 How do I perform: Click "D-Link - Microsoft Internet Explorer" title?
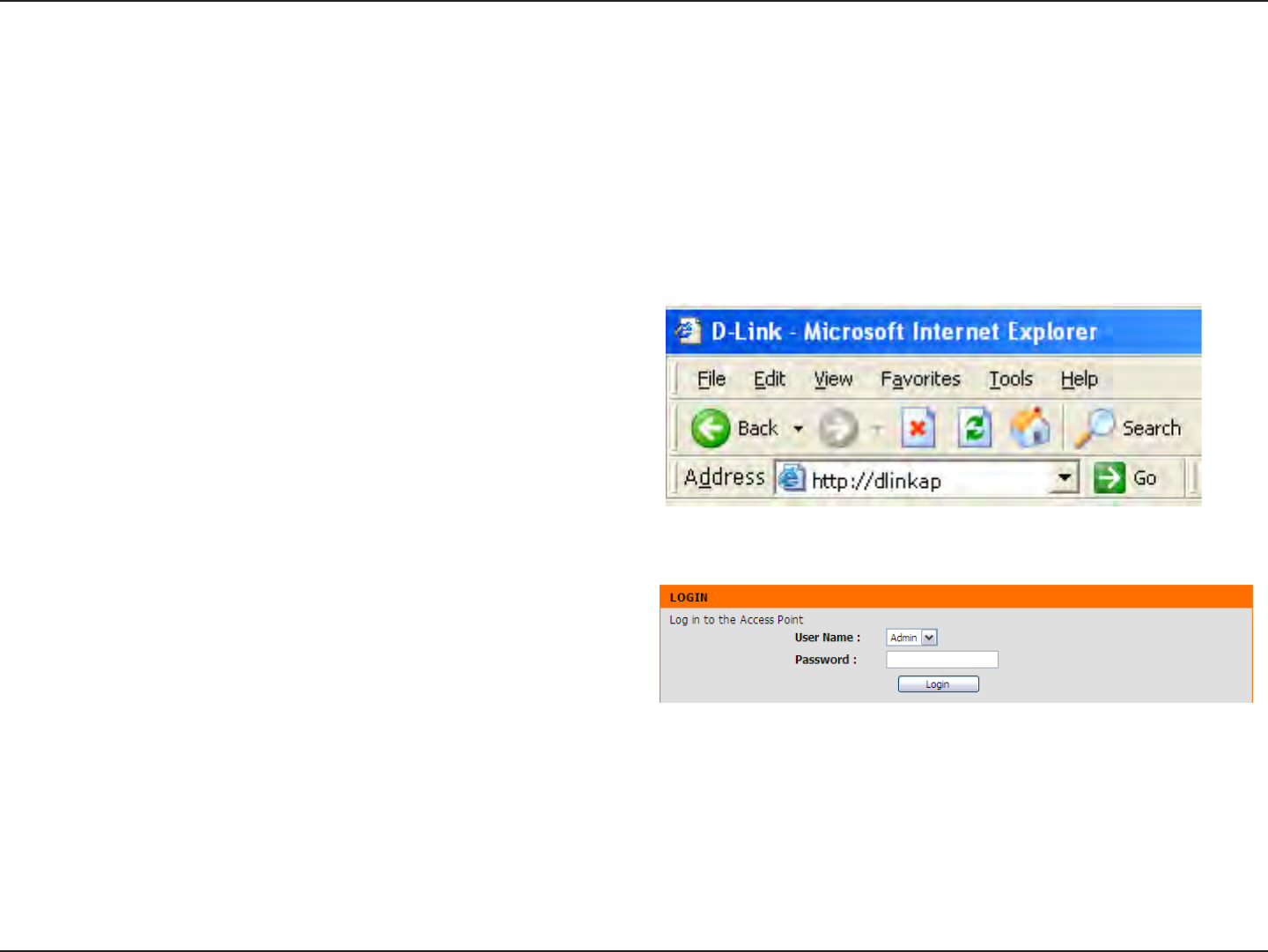[x=904, y=331]
